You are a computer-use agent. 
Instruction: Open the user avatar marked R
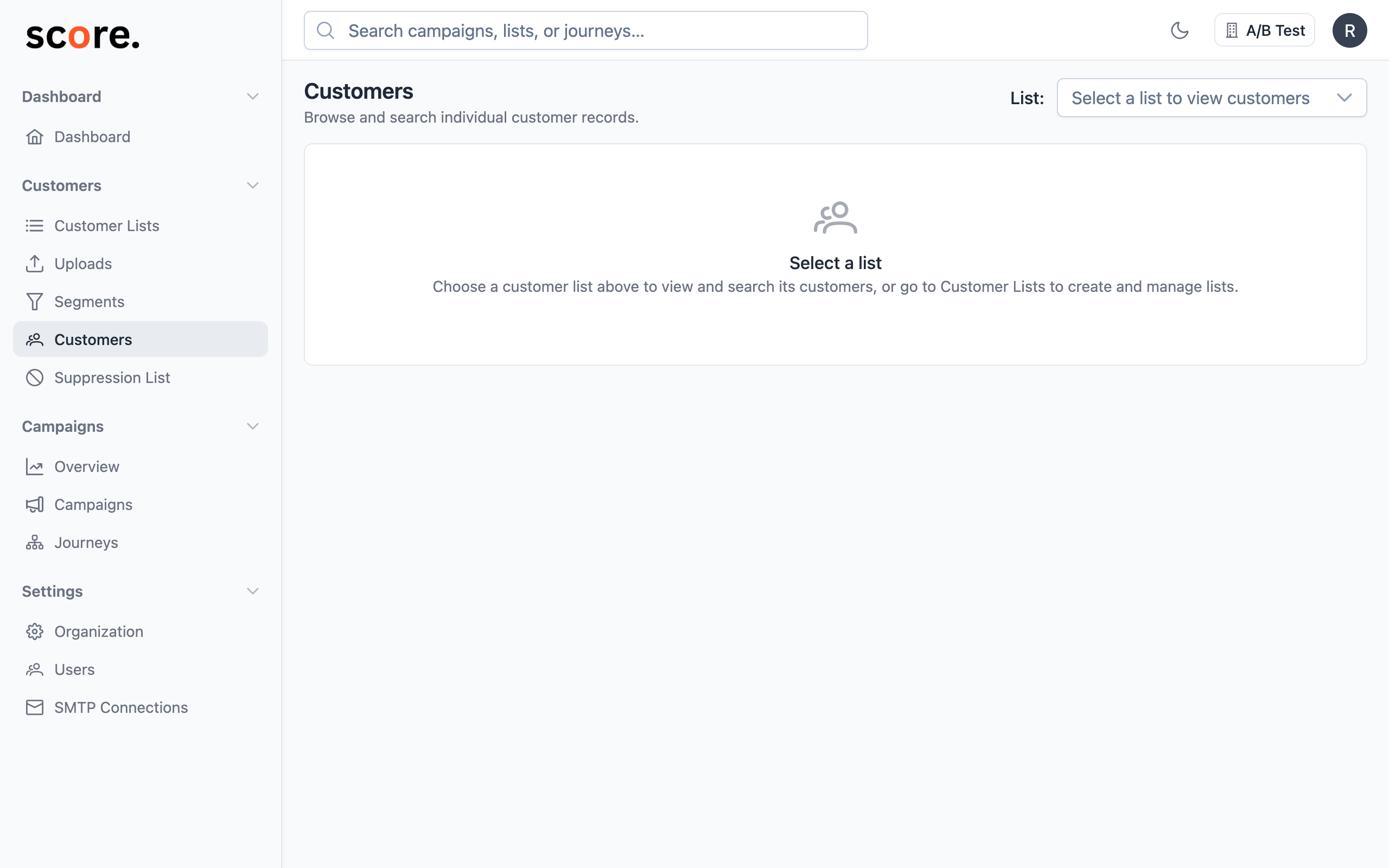point(1350,30)
